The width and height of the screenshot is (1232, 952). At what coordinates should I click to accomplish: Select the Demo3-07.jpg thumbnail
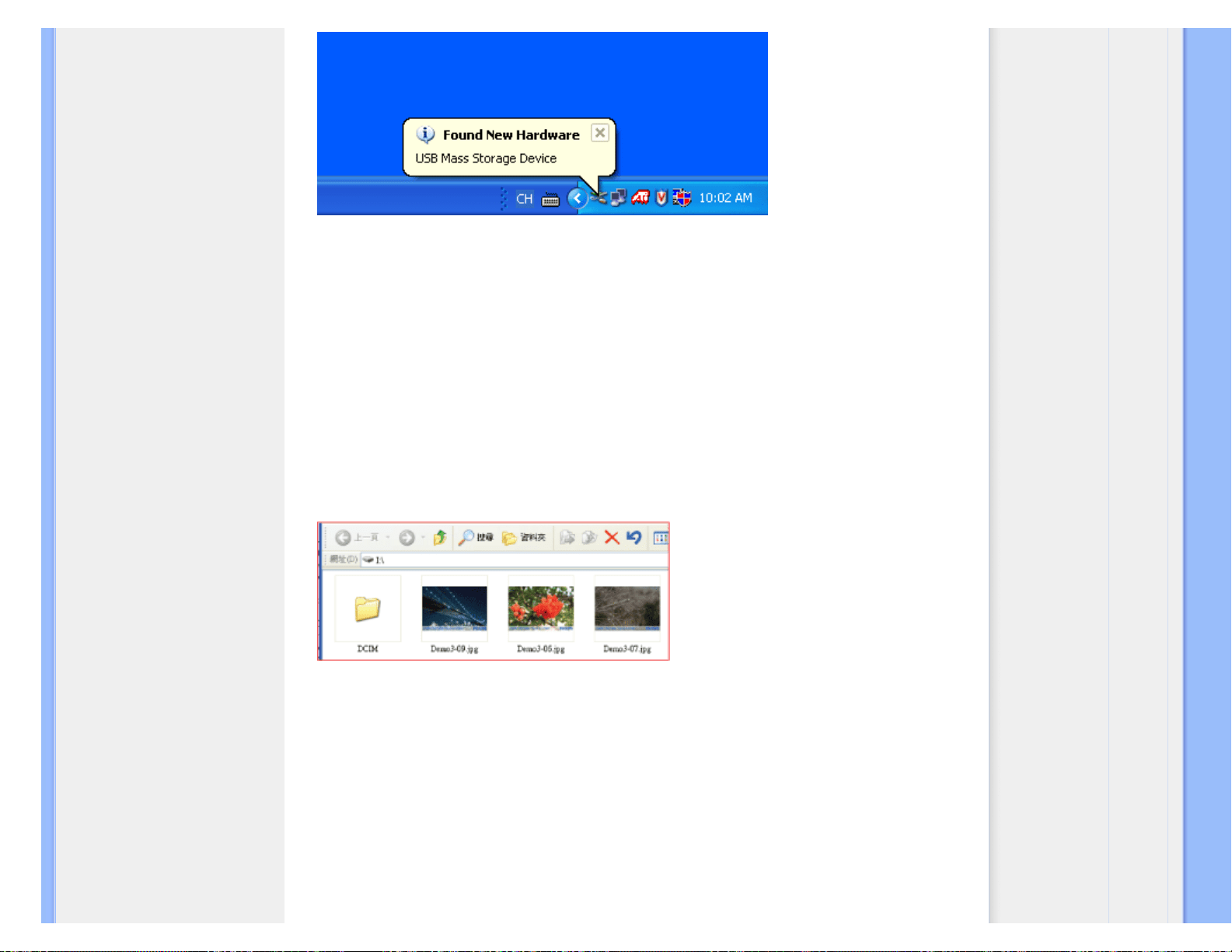point(627,609)
